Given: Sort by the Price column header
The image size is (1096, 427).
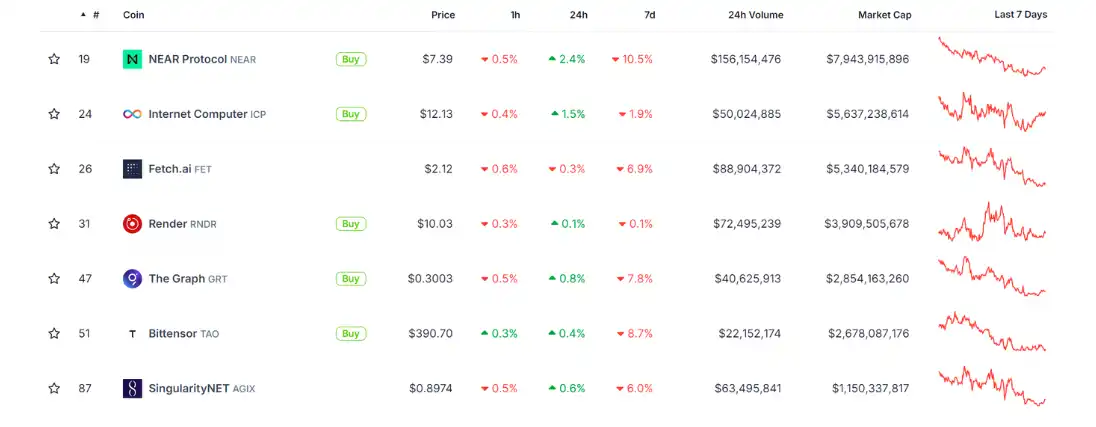Looking at the screenshot, I should point(442,15).
